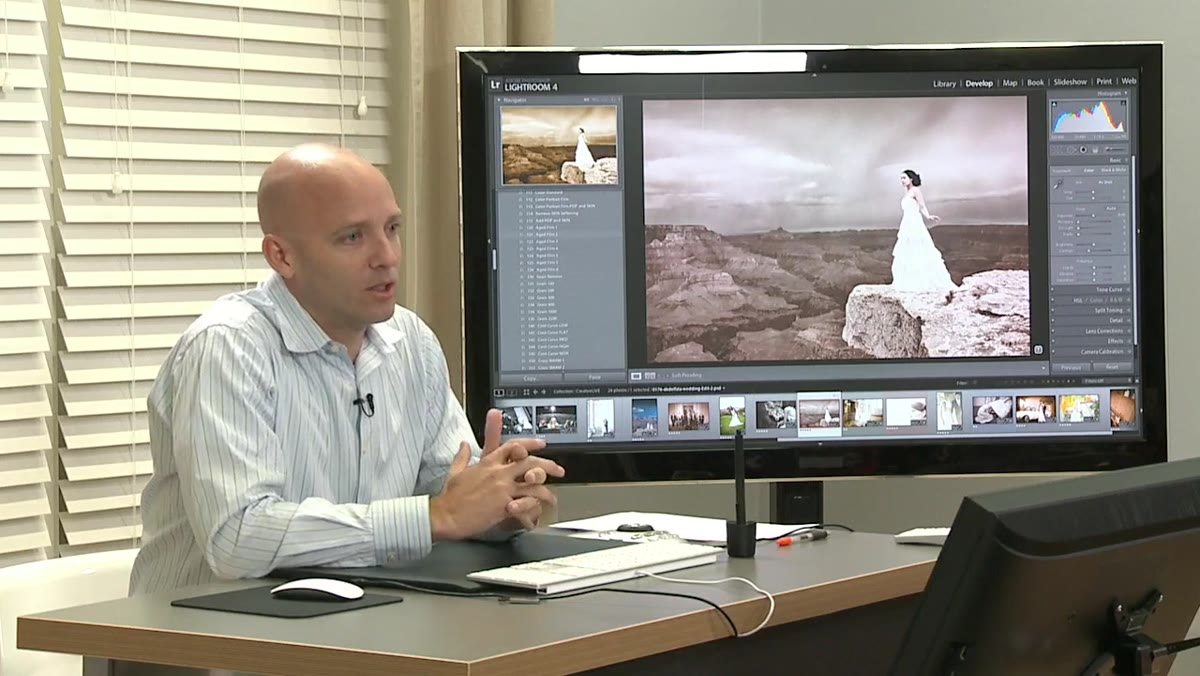Toggle highlight clipping indicator in histogram
1200x676 pixels.
click(1121, 103)
